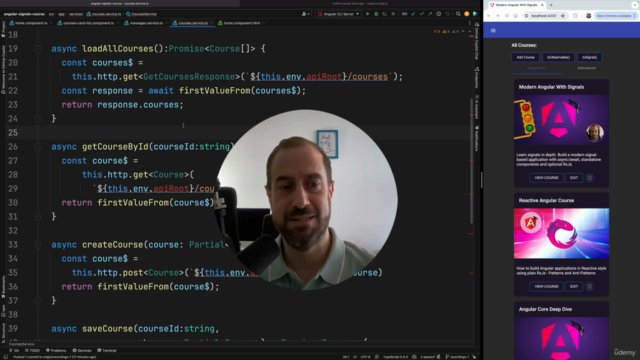Place cursor on empty line 25

(x=245, y=133)
